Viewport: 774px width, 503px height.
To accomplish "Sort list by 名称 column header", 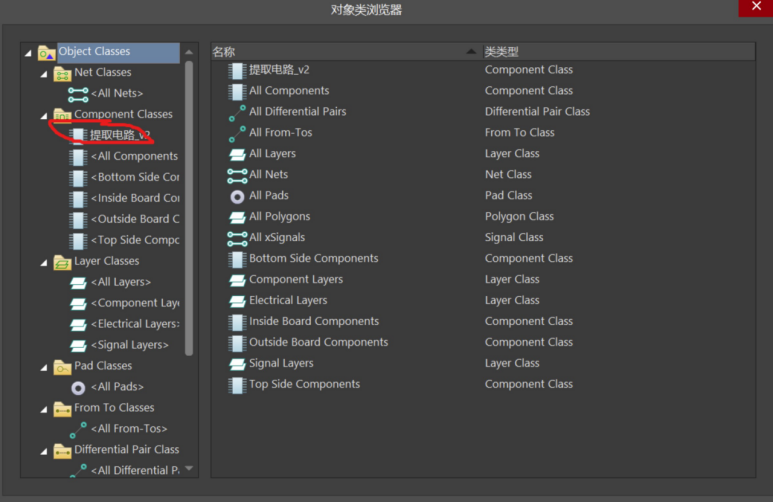I will tap(340, 51).
